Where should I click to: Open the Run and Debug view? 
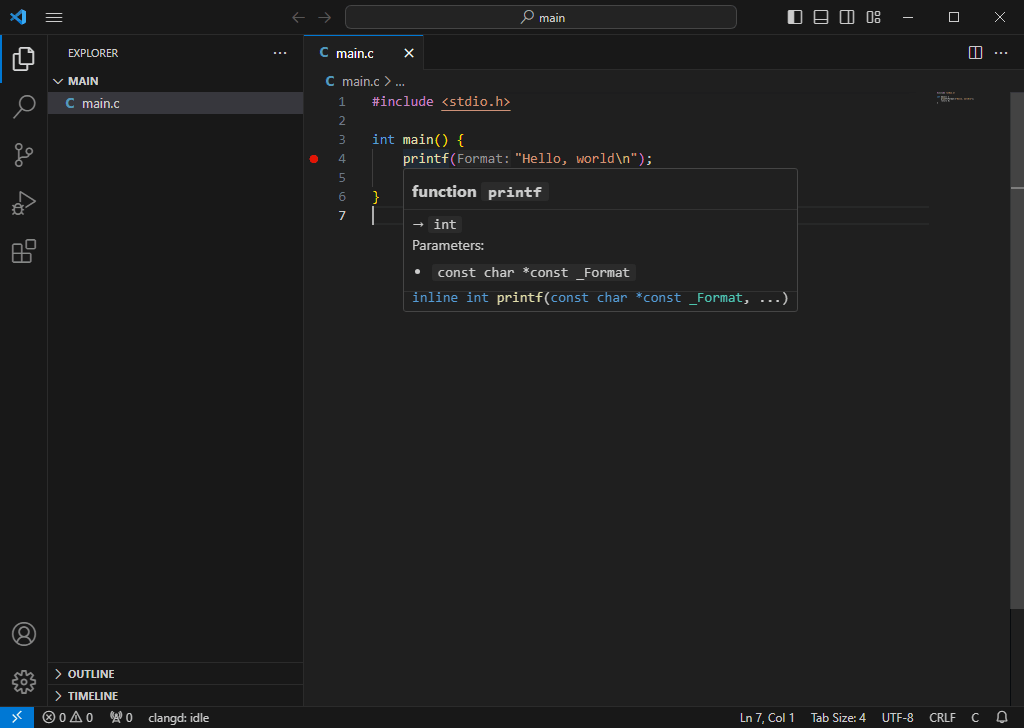pyautogui.click(x=24, y=203)
